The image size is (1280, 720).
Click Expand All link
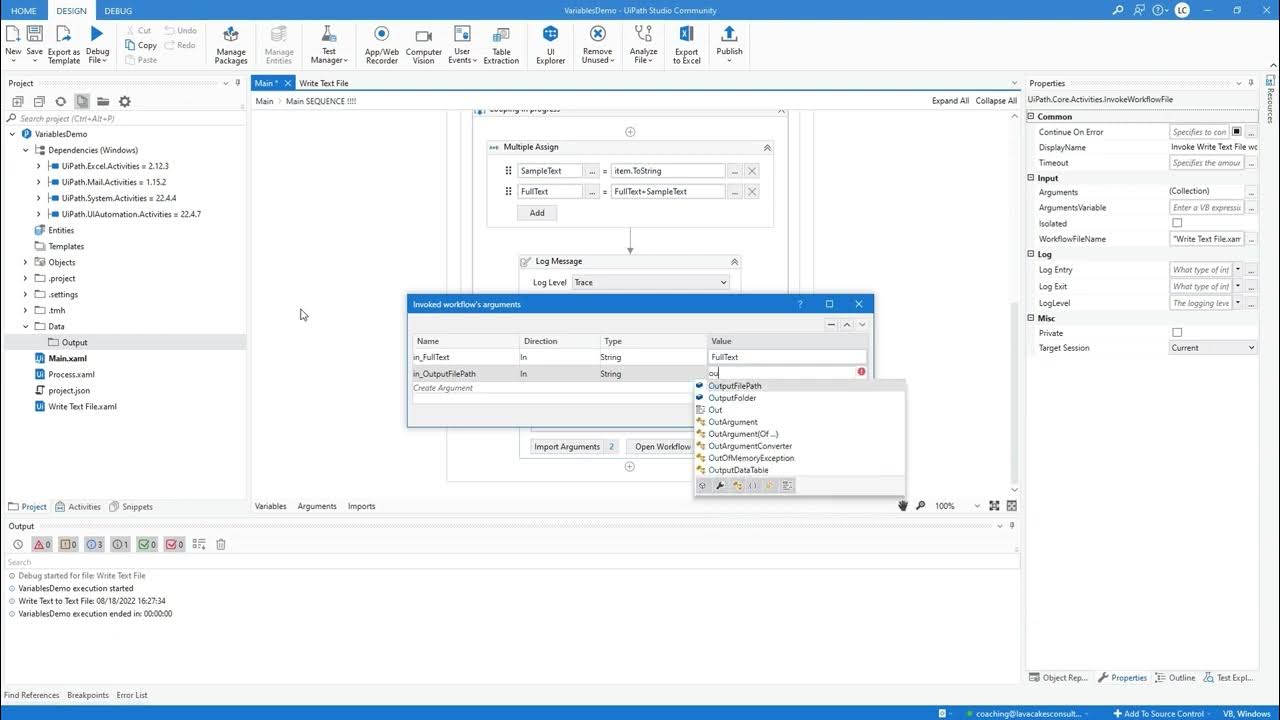click(950, 101)
